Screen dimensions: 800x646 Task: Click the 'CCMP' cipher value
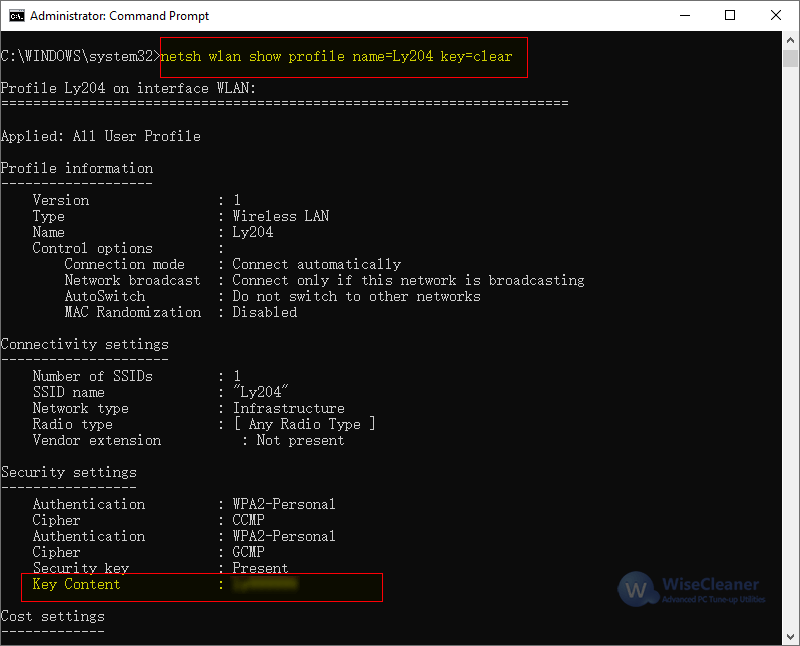(248, 520)
